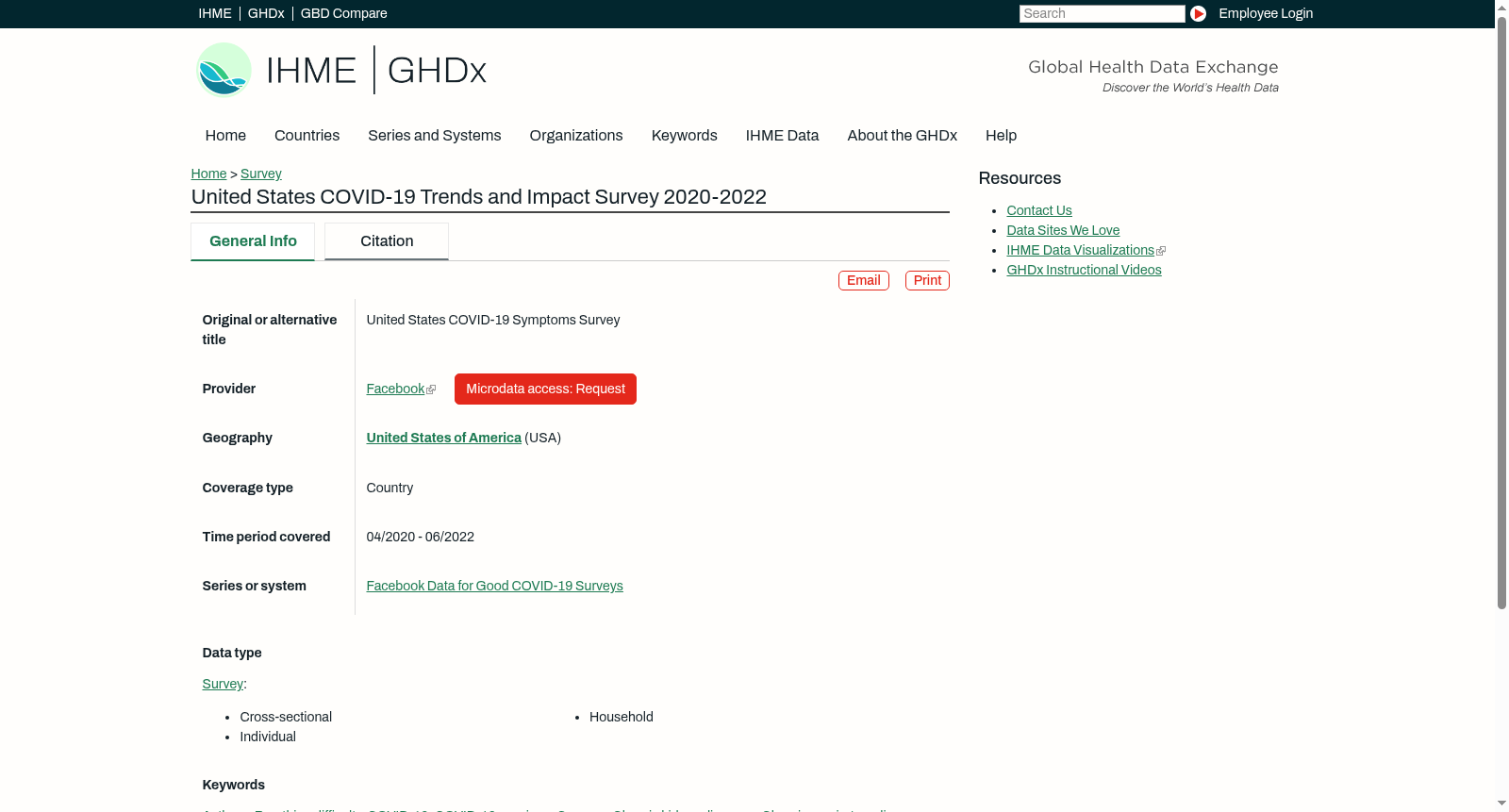Screen dimensions: 1509x812
Task: Open Help menu
Action: pyautogui.click(x=1001, y=135)
